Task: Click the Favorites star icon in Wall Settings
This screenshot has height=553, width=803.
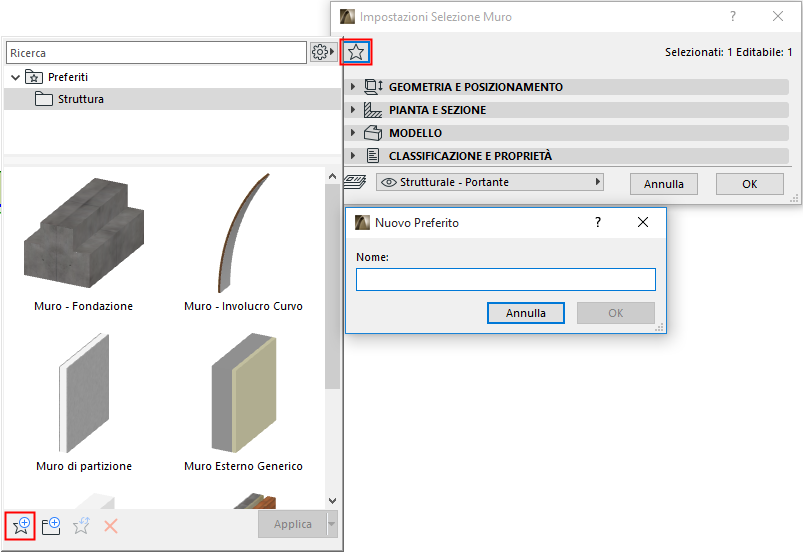Action: click(356, 52)
